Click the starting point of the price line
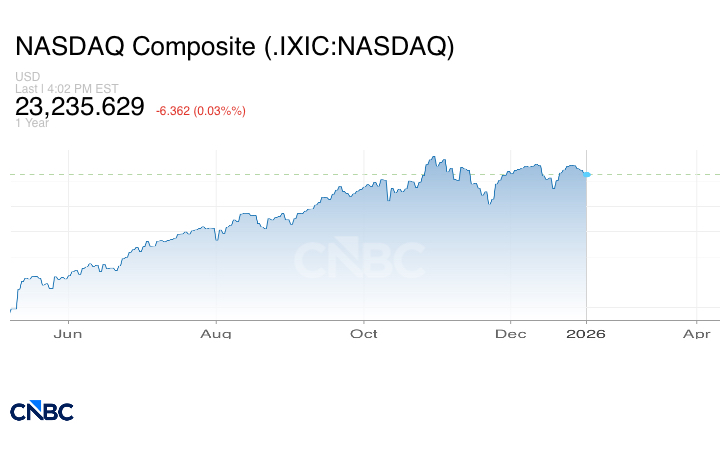 pos(11,310)
